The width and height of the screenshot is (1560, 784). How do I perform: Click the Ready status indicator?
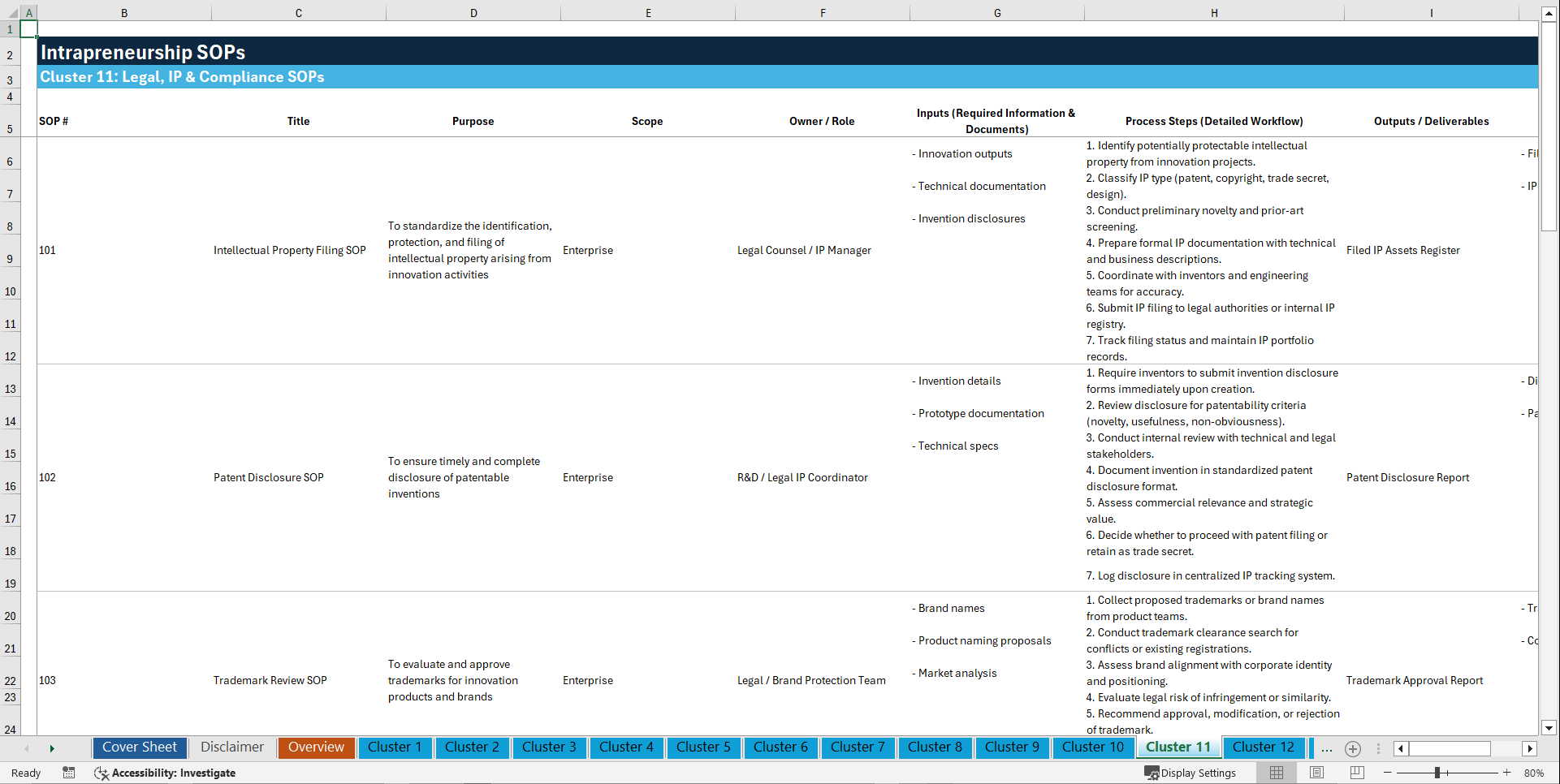25,773
